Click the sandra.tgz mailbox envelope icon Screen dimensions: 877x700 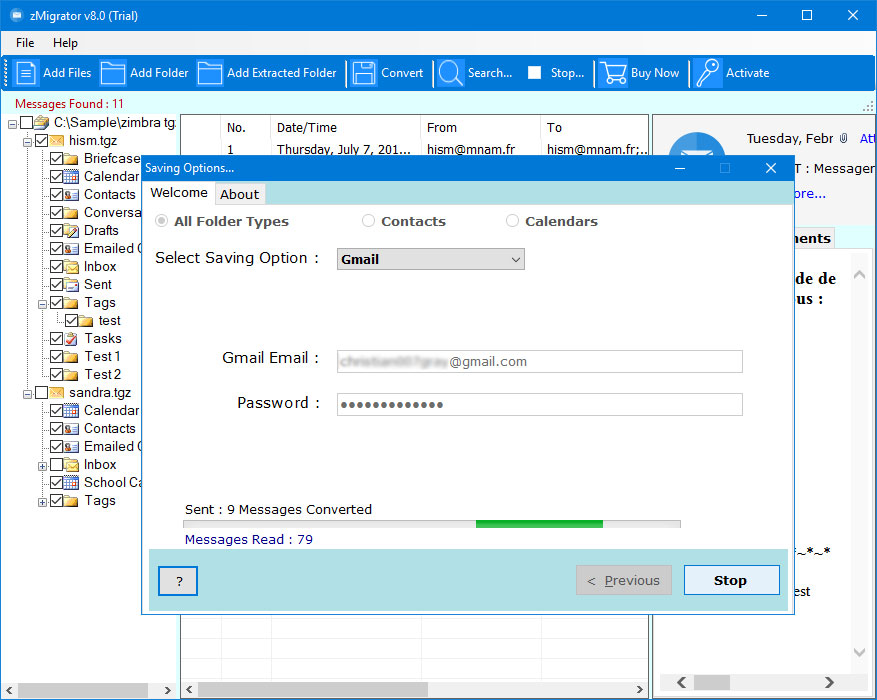click(x=56, y=392)
